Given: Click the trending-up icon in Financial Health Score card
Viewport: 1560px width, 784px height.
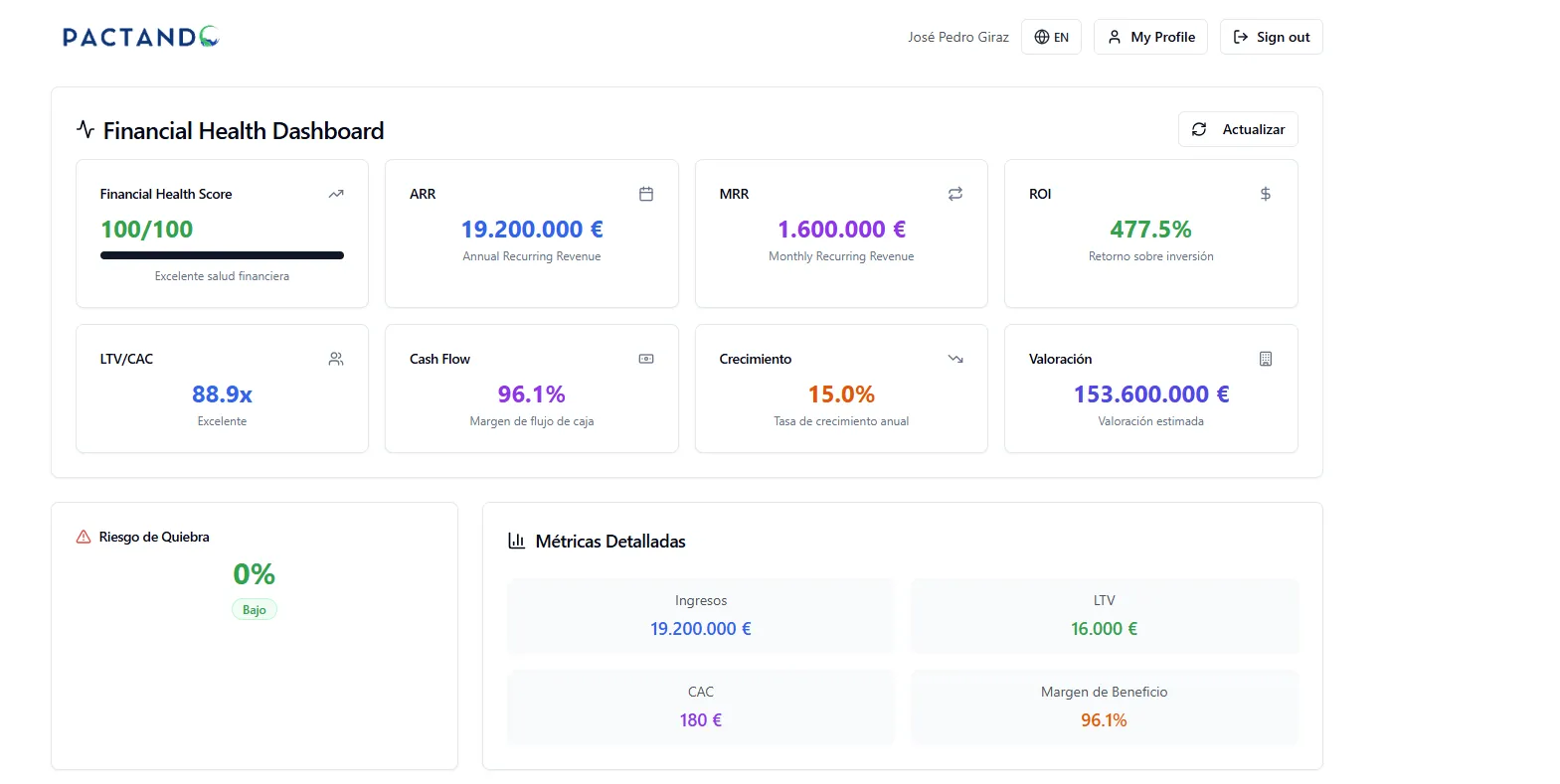Looking at the screenshot, I should pos(336,194).
